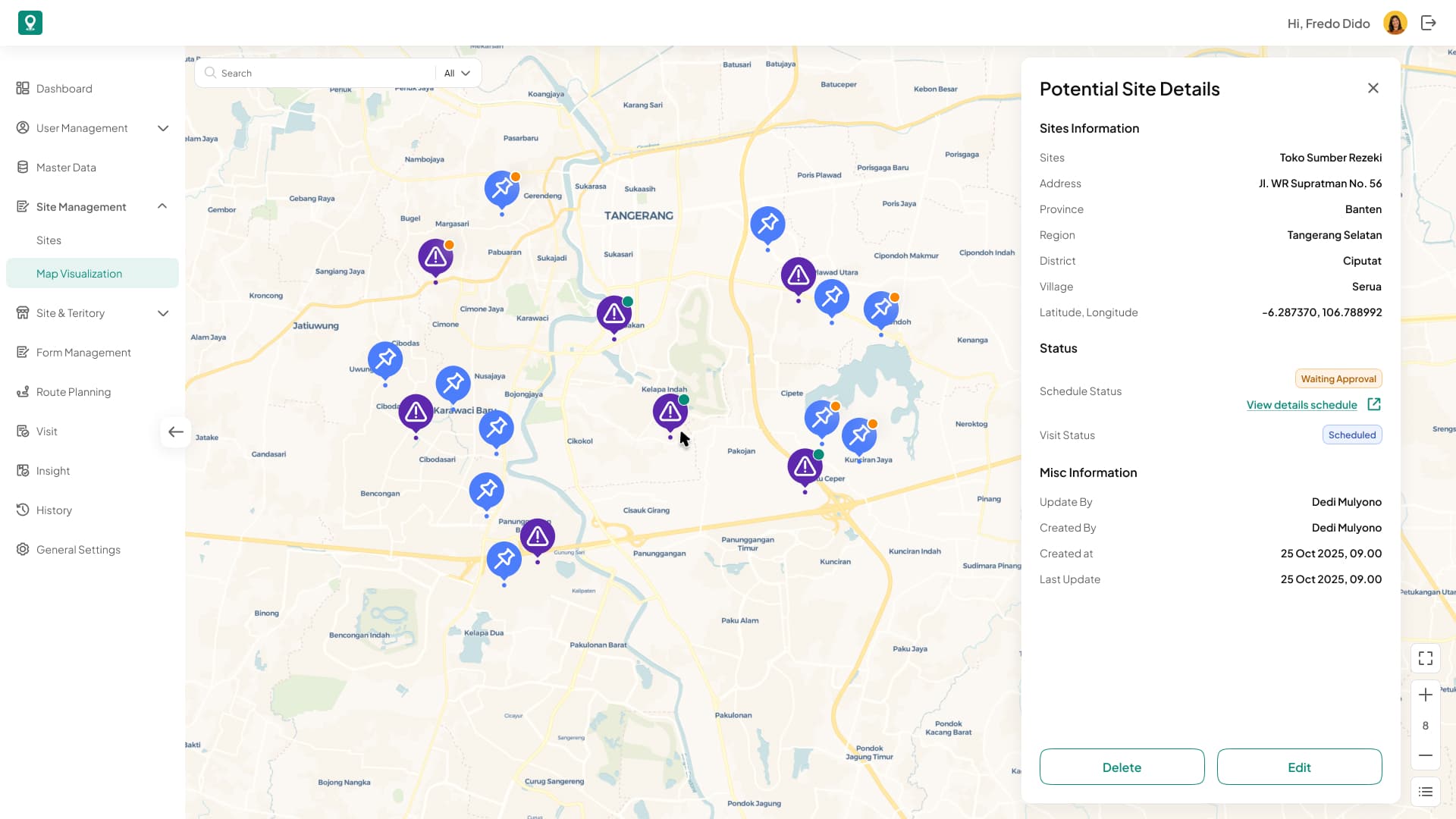
Task: Click the pin marker near Kunciran Jaya
Action: click(859, 435)
